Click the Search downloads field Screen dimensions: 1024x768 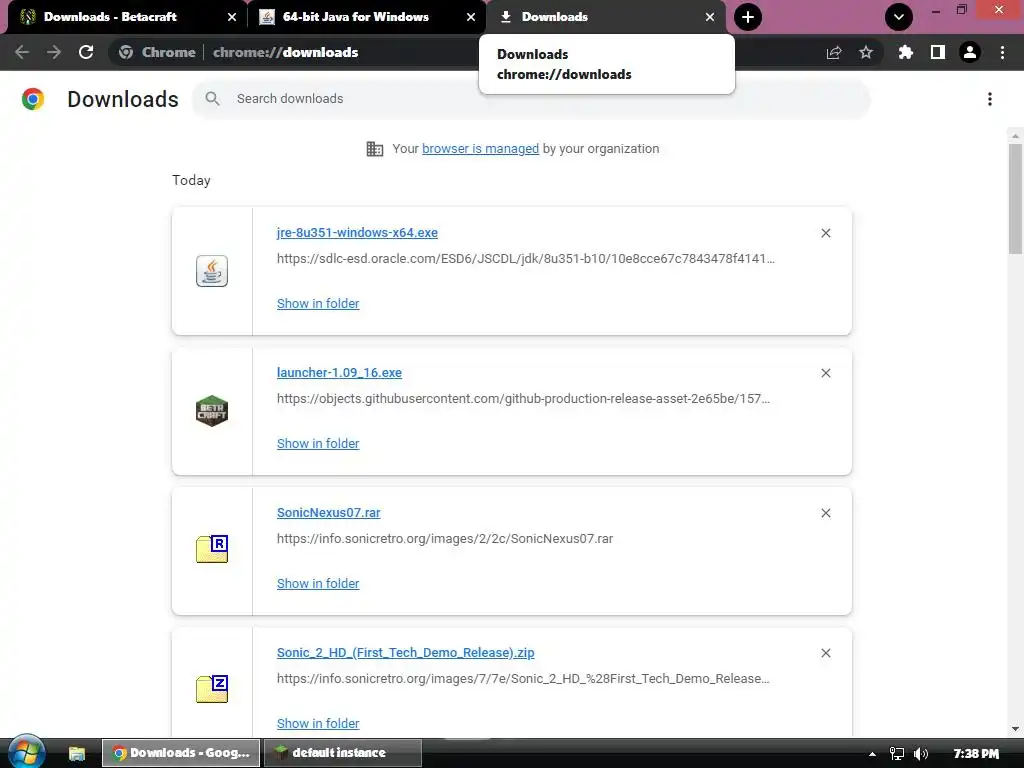coord(531,99)
